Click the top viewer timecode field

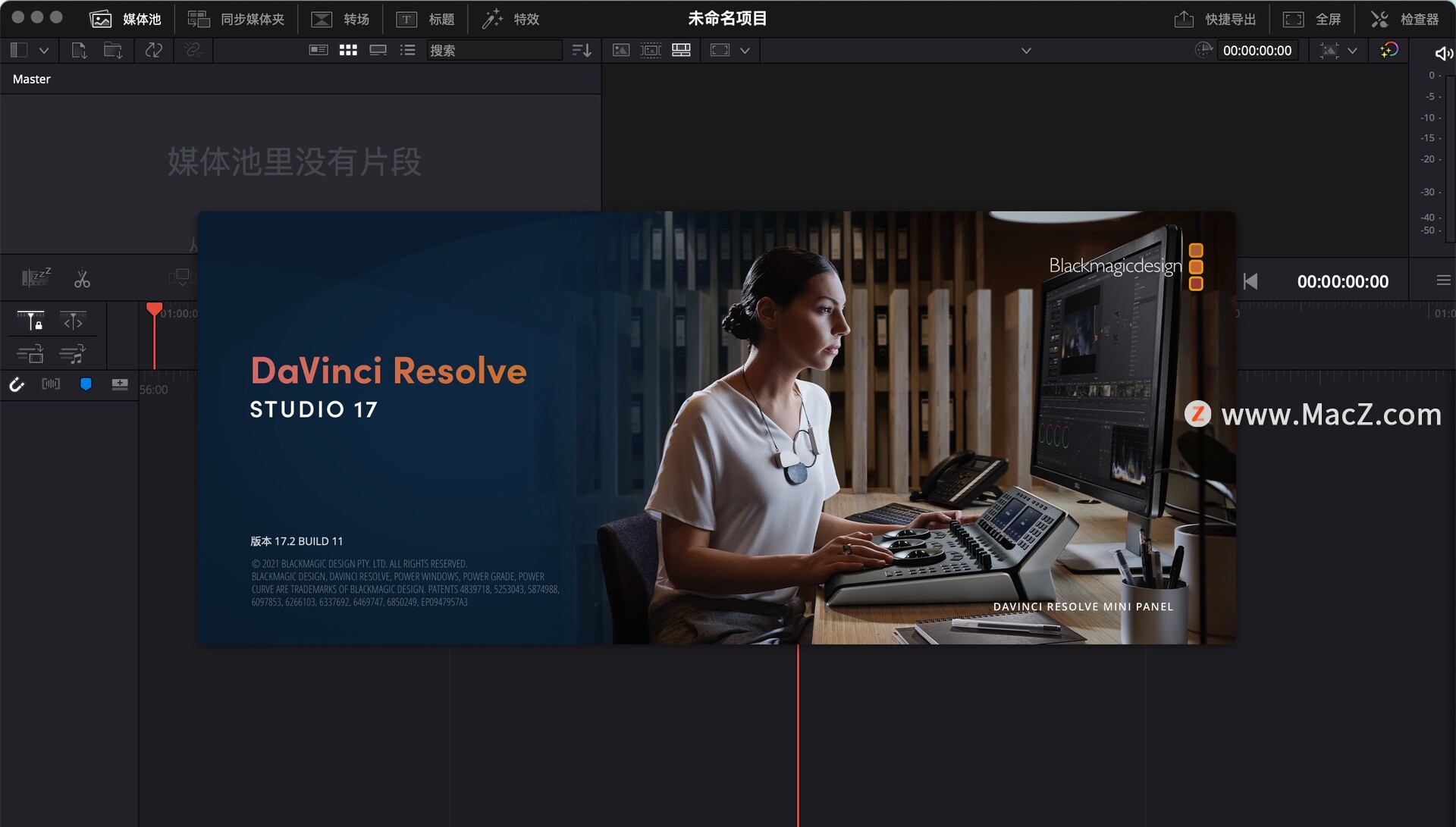[x=1257, y=50]
